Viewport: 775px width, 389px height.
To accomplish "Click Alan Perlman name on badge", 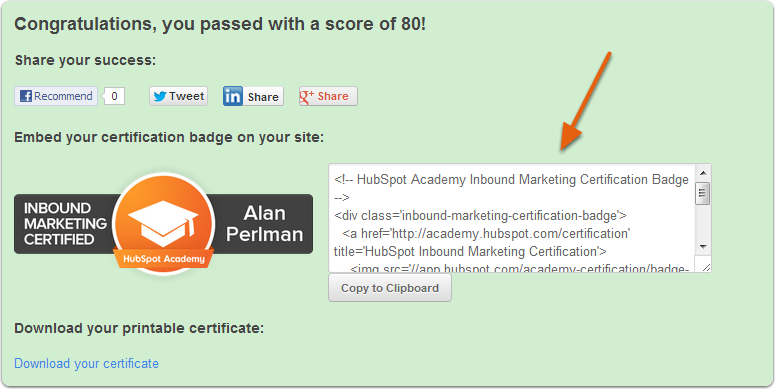I will [x=264, y=223].
